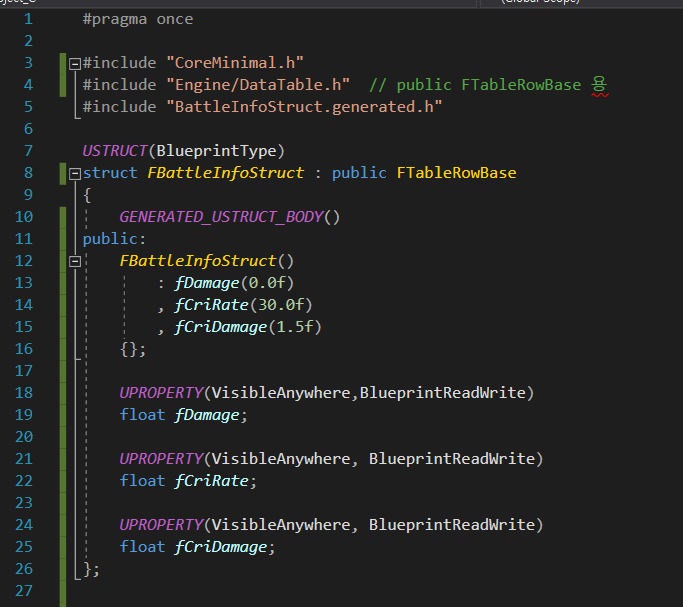Click line number 1
Image resolution: width=683 pixels, height=607 pixels.
point(28,19)
